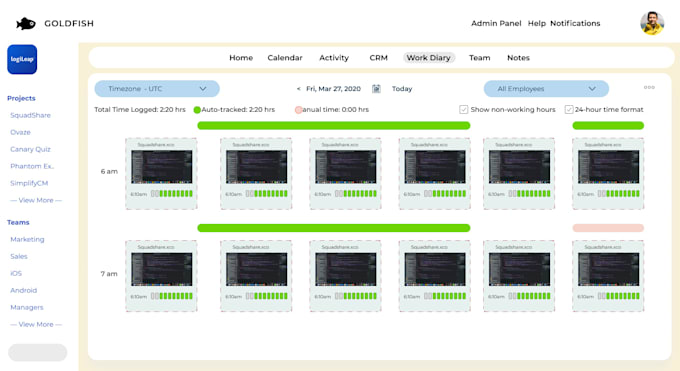Switch to the Activity tab
The width and height of the screenshot is (680, 371).
(x=334, y=58)
